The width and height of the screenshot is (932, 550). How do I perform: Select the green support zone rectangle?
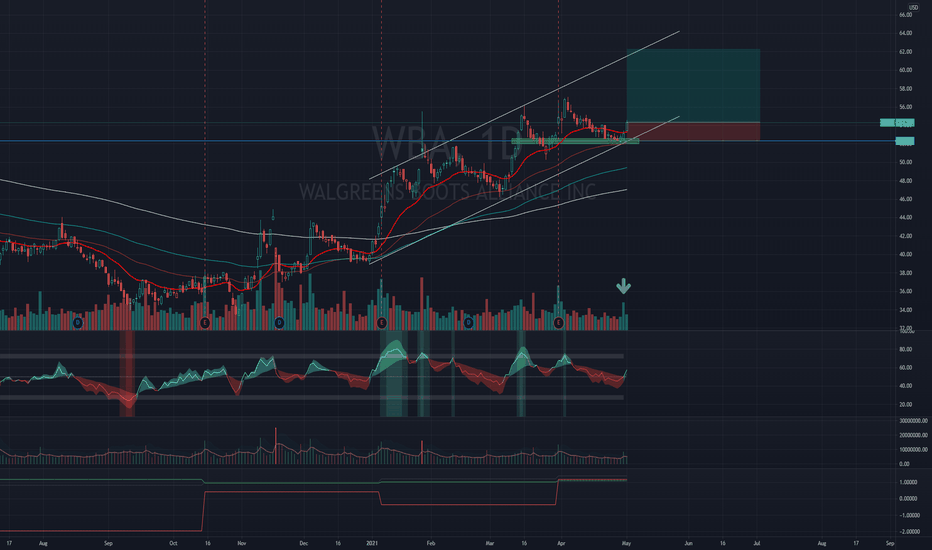pos(575,141)
